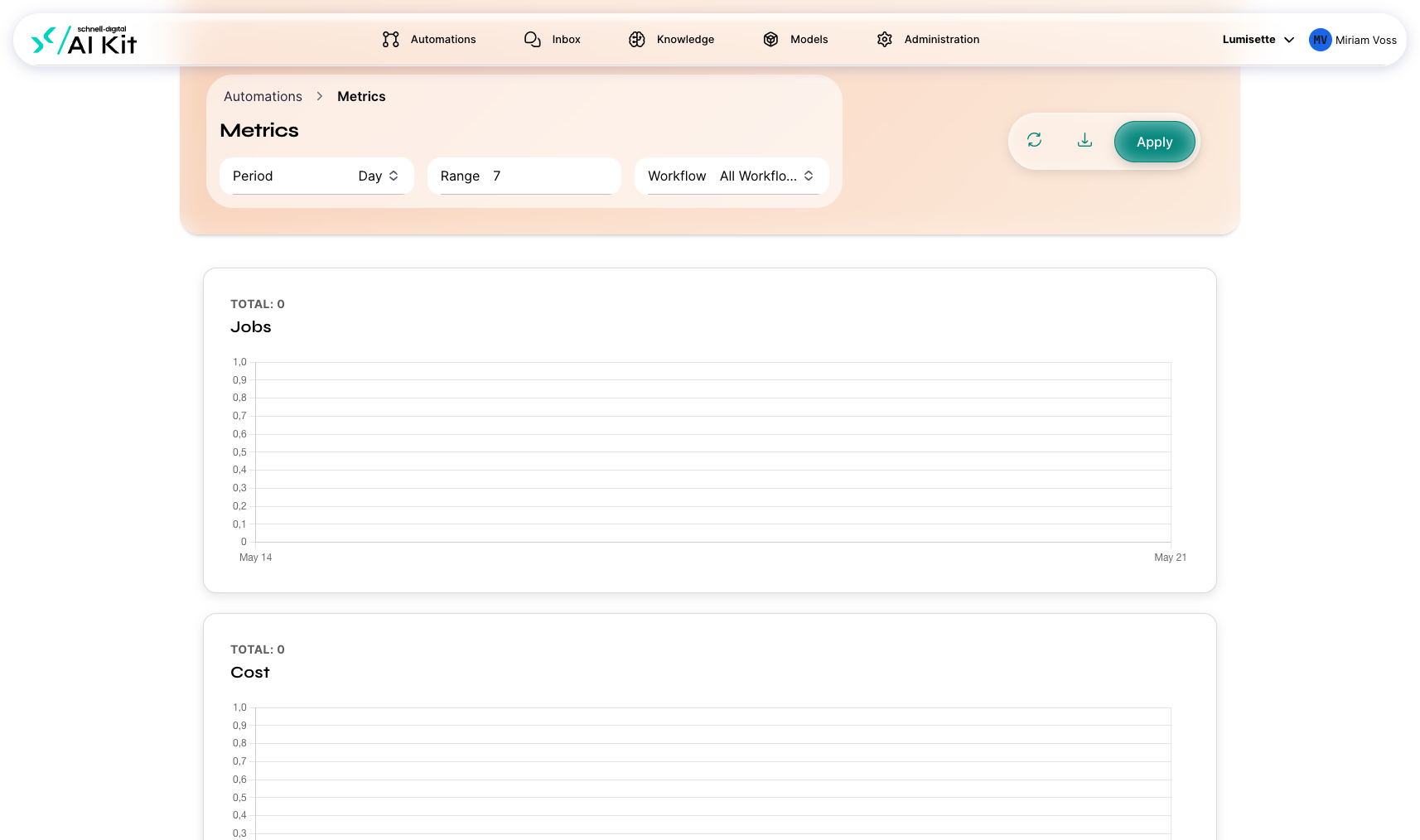1420x840 pixels.
Task: Click the Lumisette dropdown chevron
Action: click(1289, 40)
